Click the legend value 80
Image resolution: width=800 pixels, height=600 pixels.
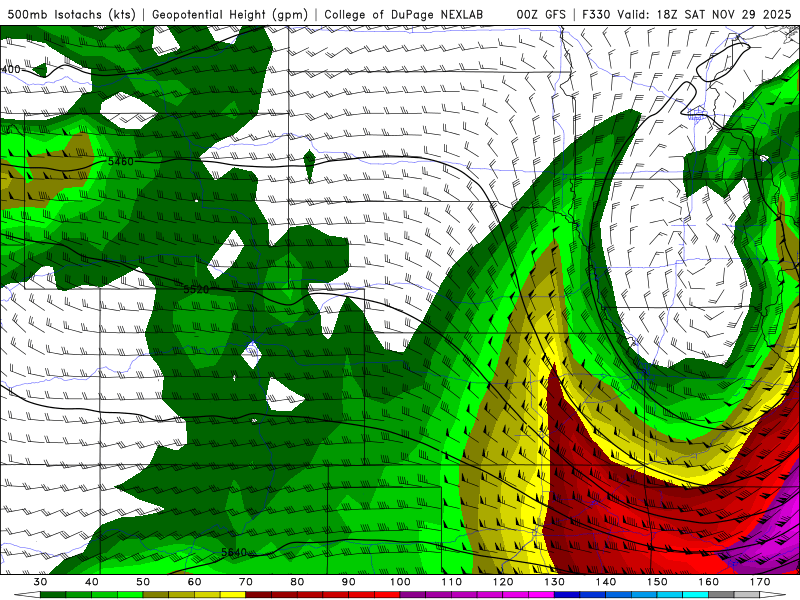(297, 582)
